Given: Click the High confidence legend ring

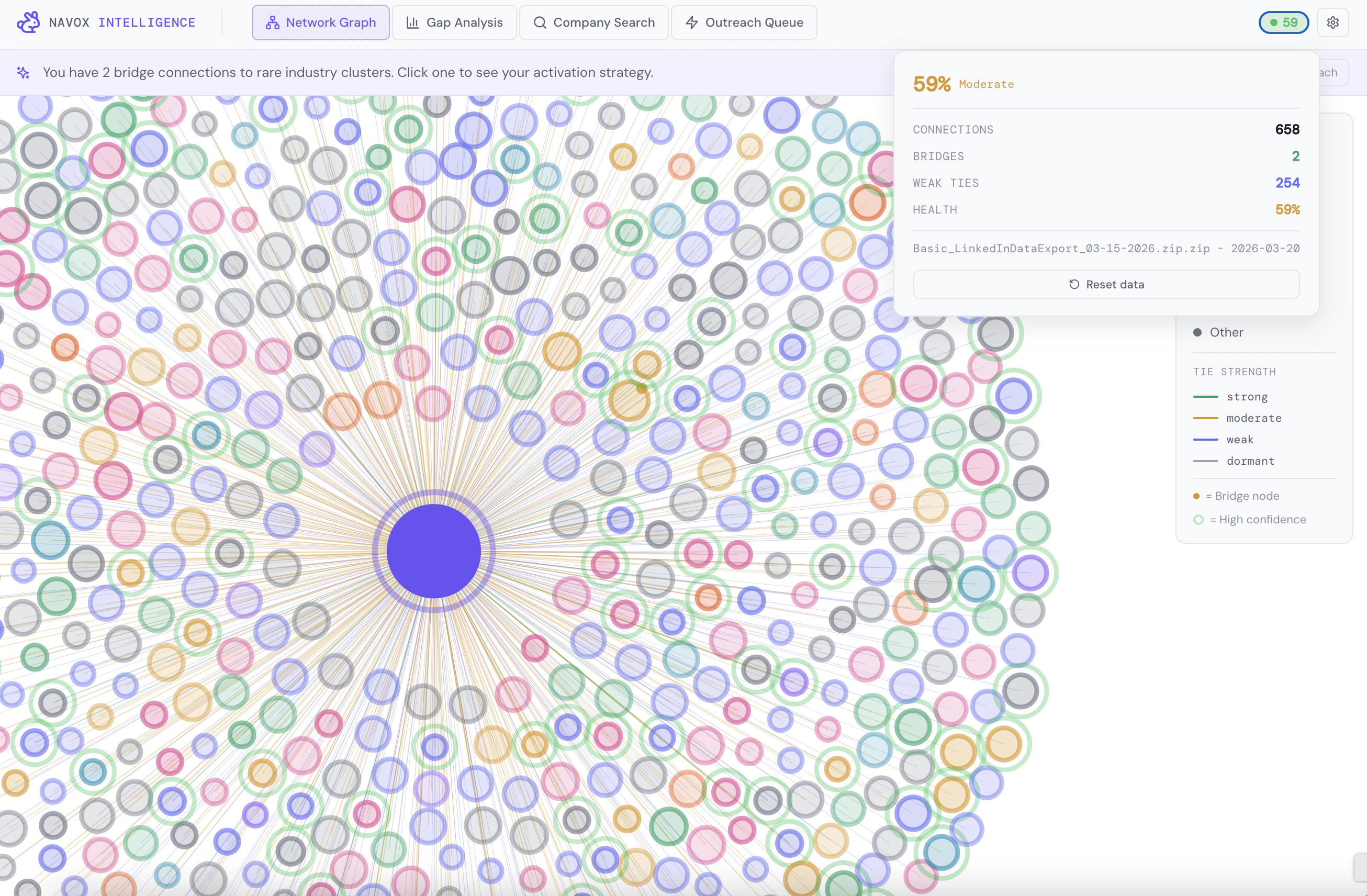Looking at the screenshot, I should click(1198, 519).
